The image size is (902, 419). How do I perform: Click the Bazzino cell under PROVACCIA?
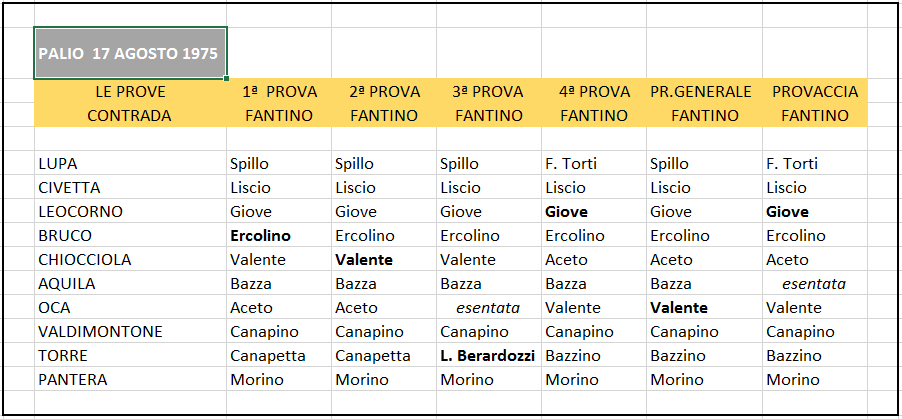(x=815, y=356)
